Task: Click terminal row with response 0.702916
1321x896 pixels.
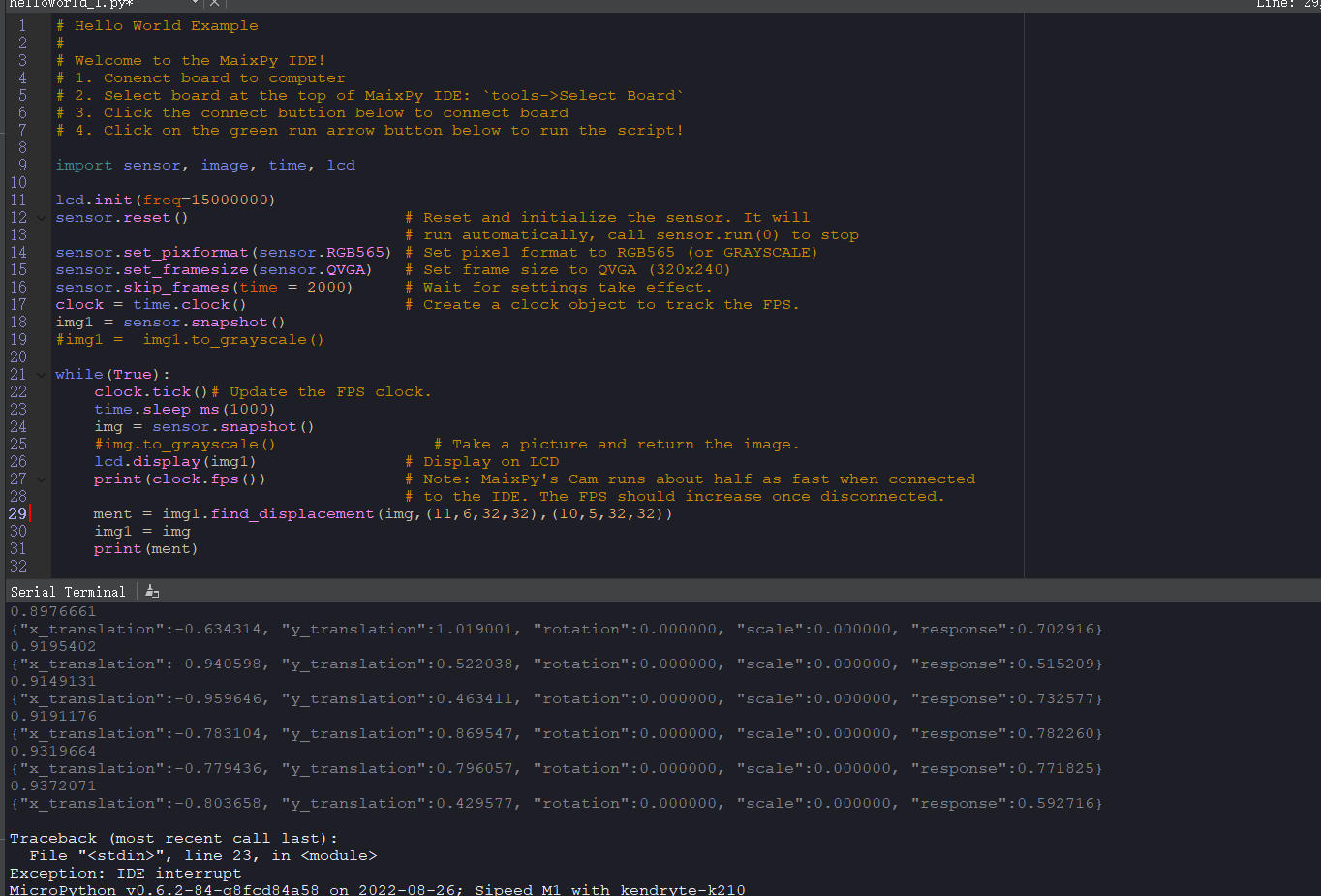Action: [x=557, y=629]
